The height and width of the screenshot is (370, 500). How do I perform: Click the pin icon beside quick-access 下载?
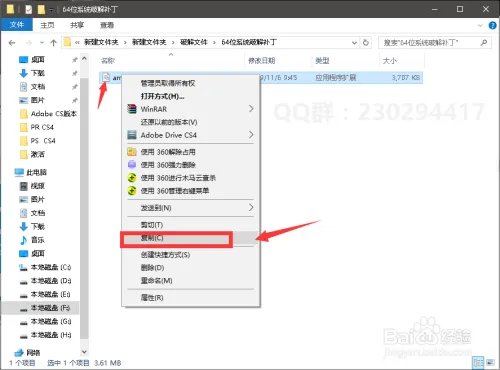75,73
